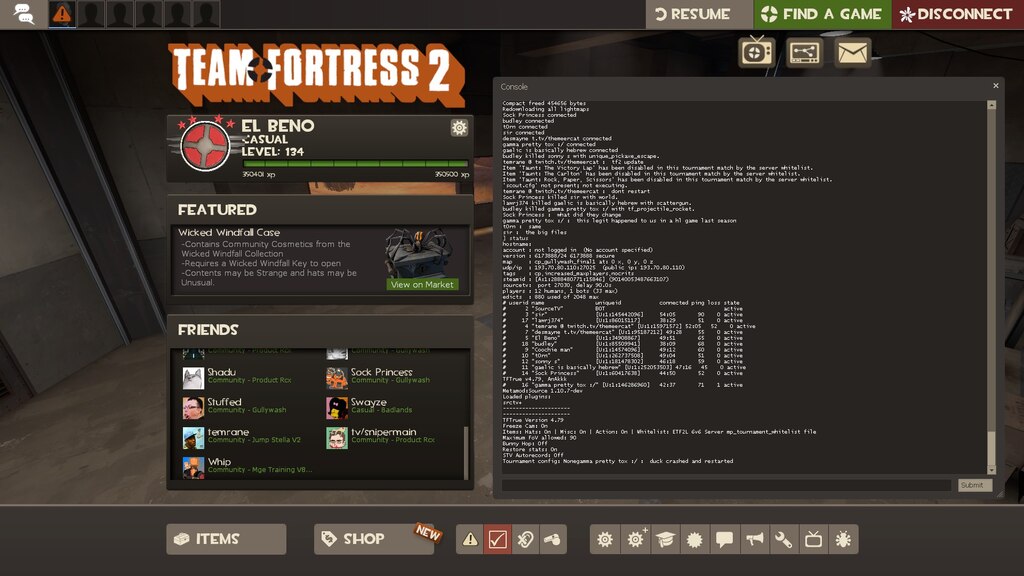
Task: Click the "Friends" section header
Action: (x=208, y=330)
